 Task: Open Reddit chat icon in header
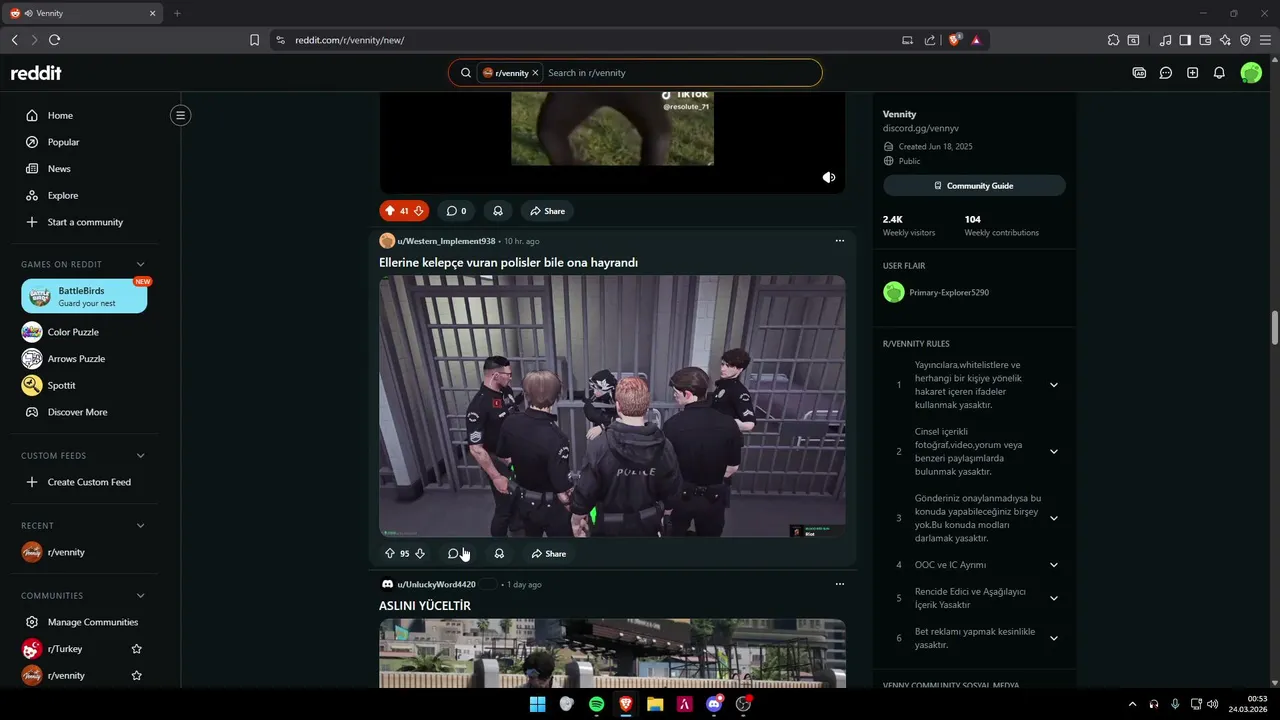click(x=1166, y=73)
